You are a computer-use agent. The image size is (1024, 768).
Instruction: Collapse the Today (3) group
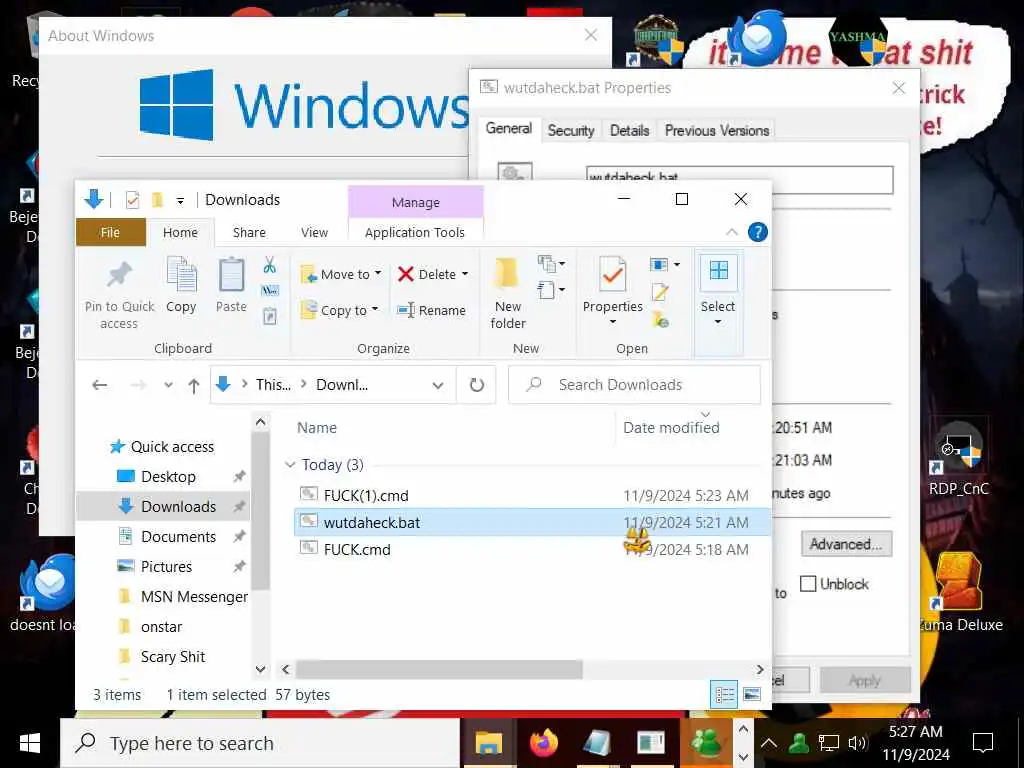click(x=290, y=464)
